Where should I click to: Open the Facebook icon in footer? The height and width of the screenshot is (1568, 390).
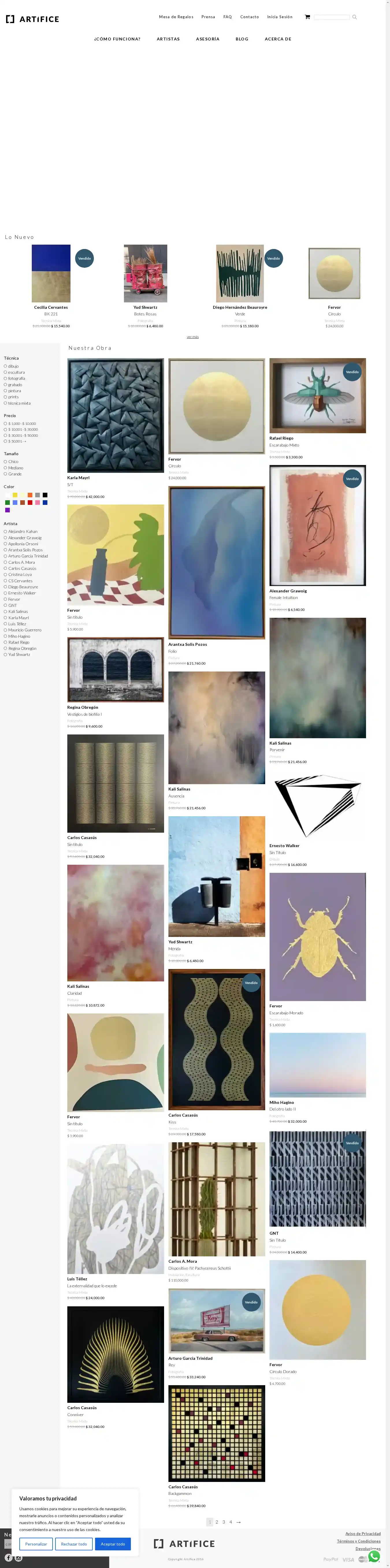(8, 1558)
